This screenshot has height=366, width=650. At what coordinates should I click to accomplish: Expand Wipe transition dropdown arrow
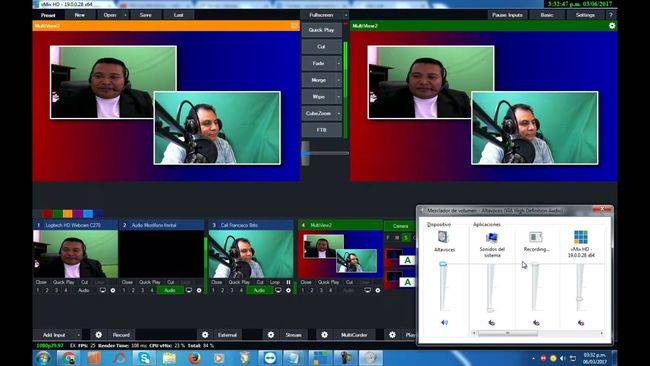pyautogui.click(x=339, y=97)
